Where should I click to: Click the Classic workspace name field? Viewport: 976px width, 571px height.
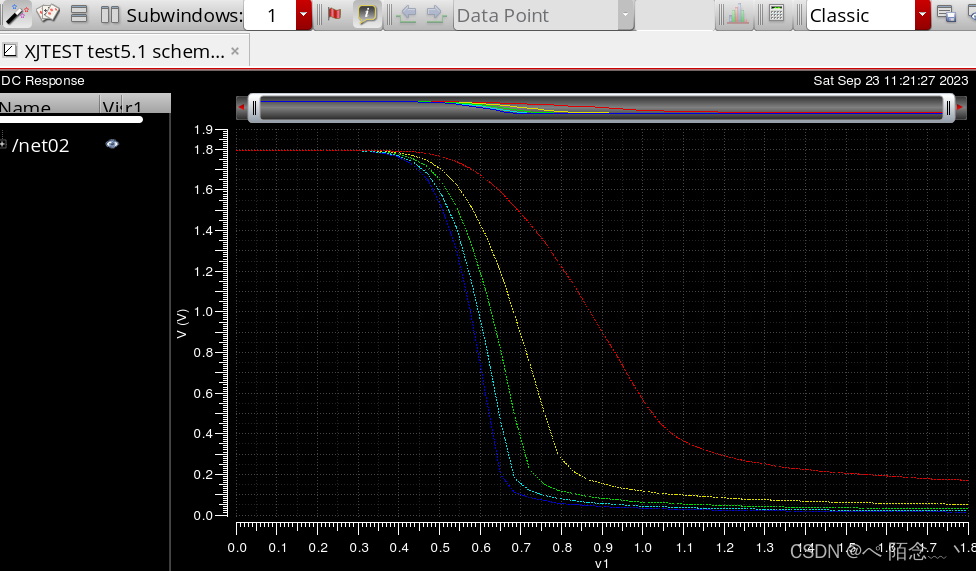861,15
